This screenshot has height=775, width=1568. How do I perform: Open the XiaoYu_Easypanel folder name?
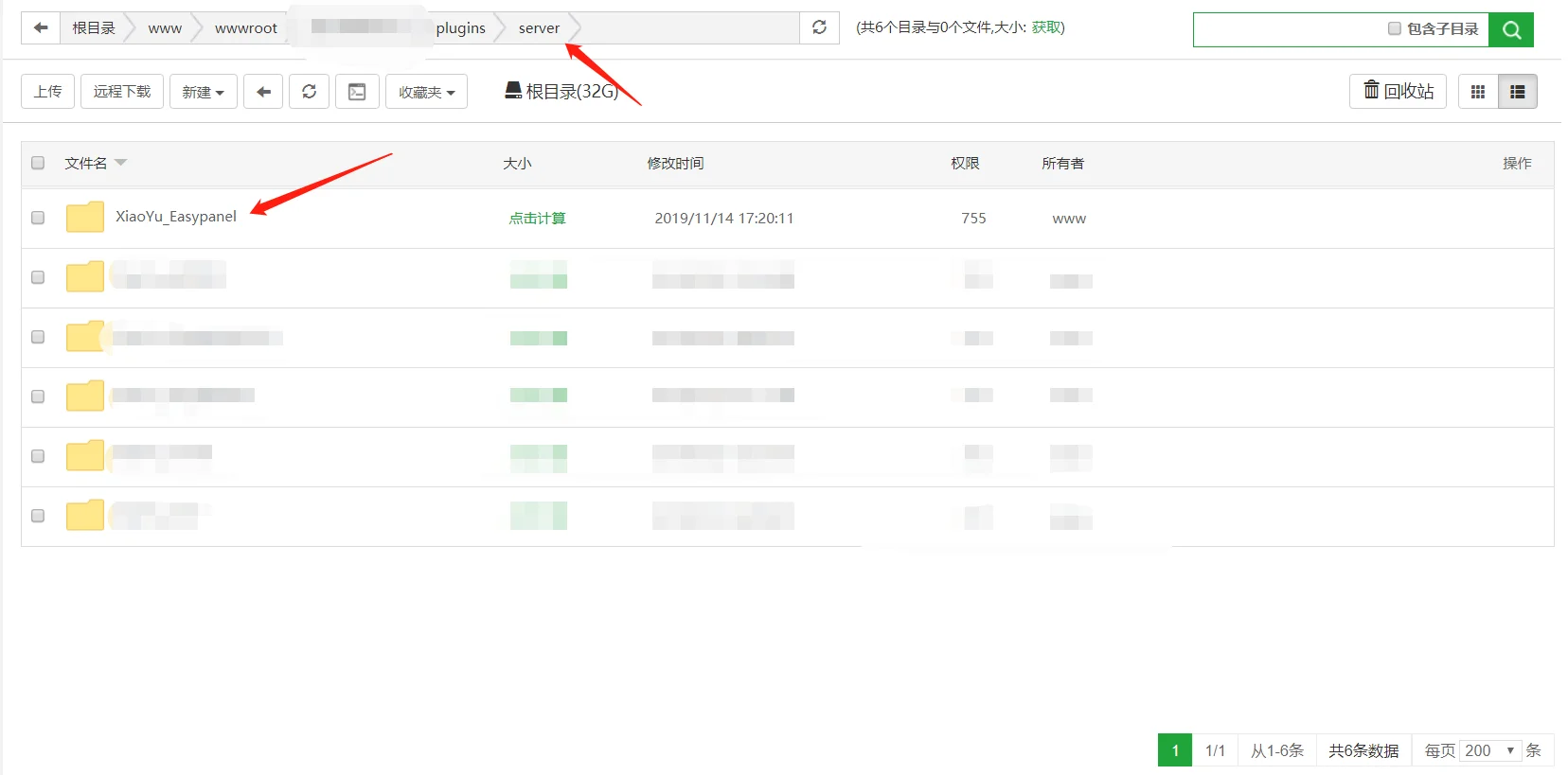(x=176, y=217)
